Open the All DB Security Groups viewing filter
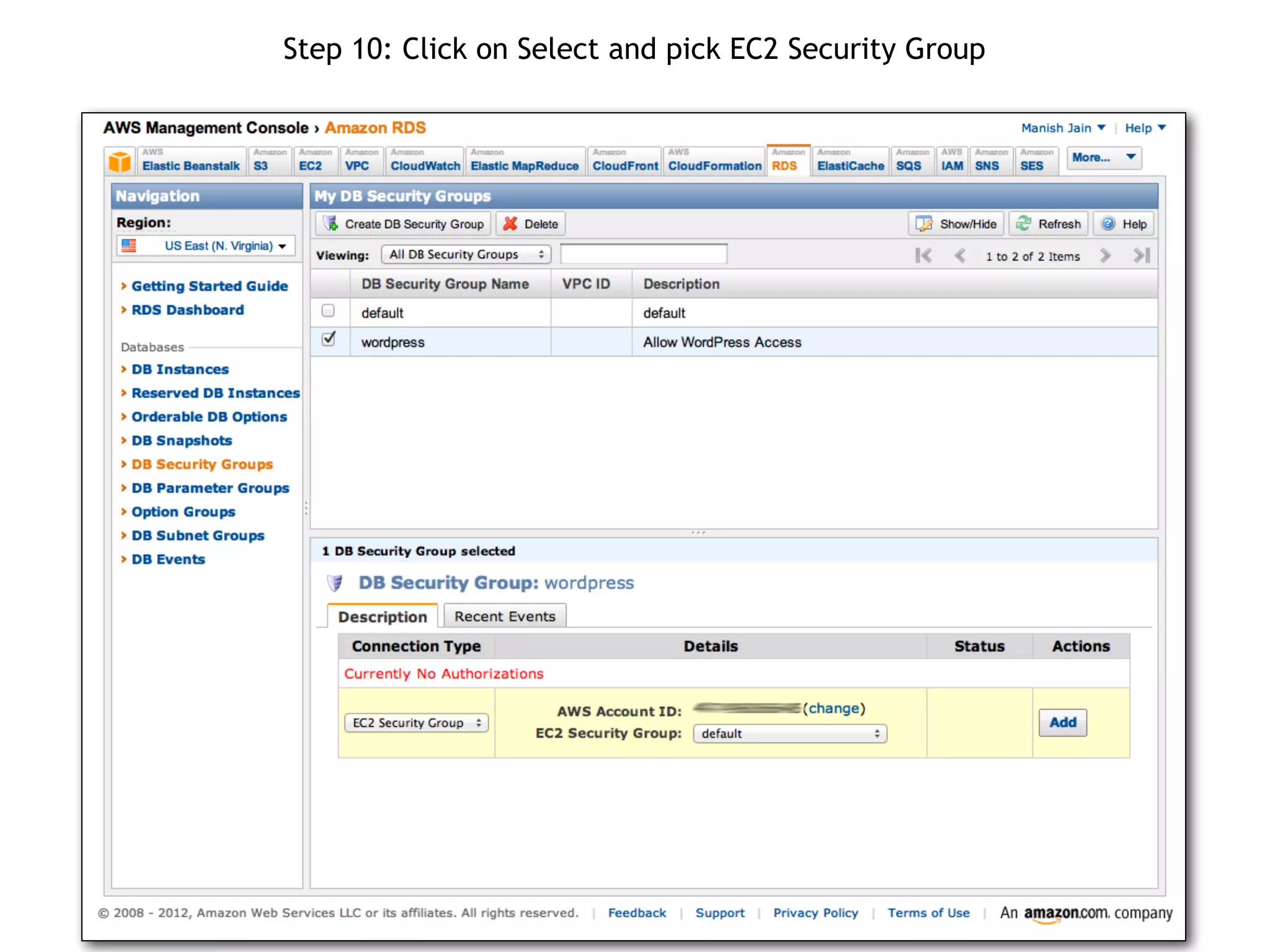This screenshot has width=1270, height=952. (x=466, y=255)
